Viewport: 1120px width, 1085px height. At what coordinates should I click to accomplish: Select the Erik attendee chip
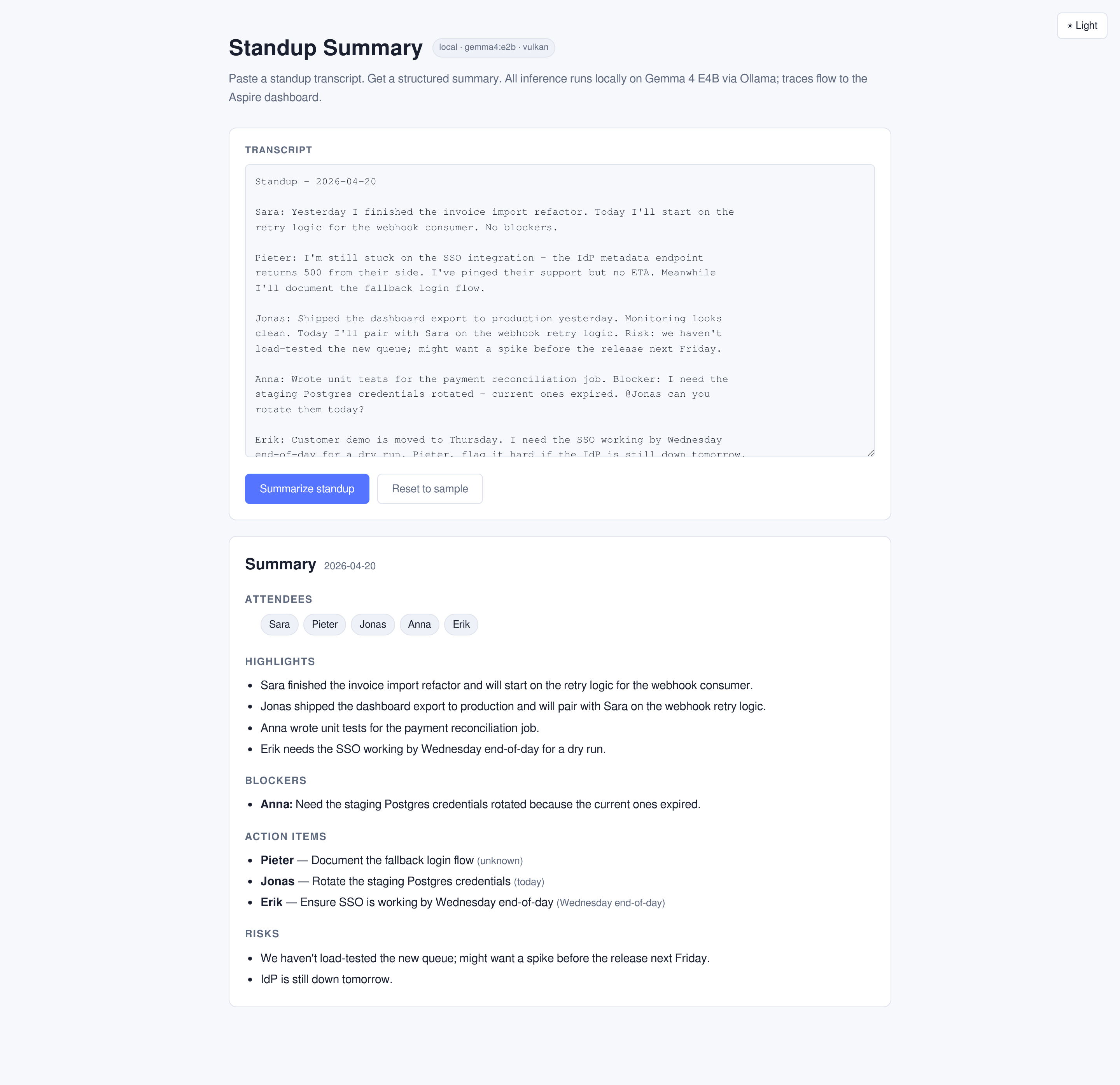(x=460, y=624)
